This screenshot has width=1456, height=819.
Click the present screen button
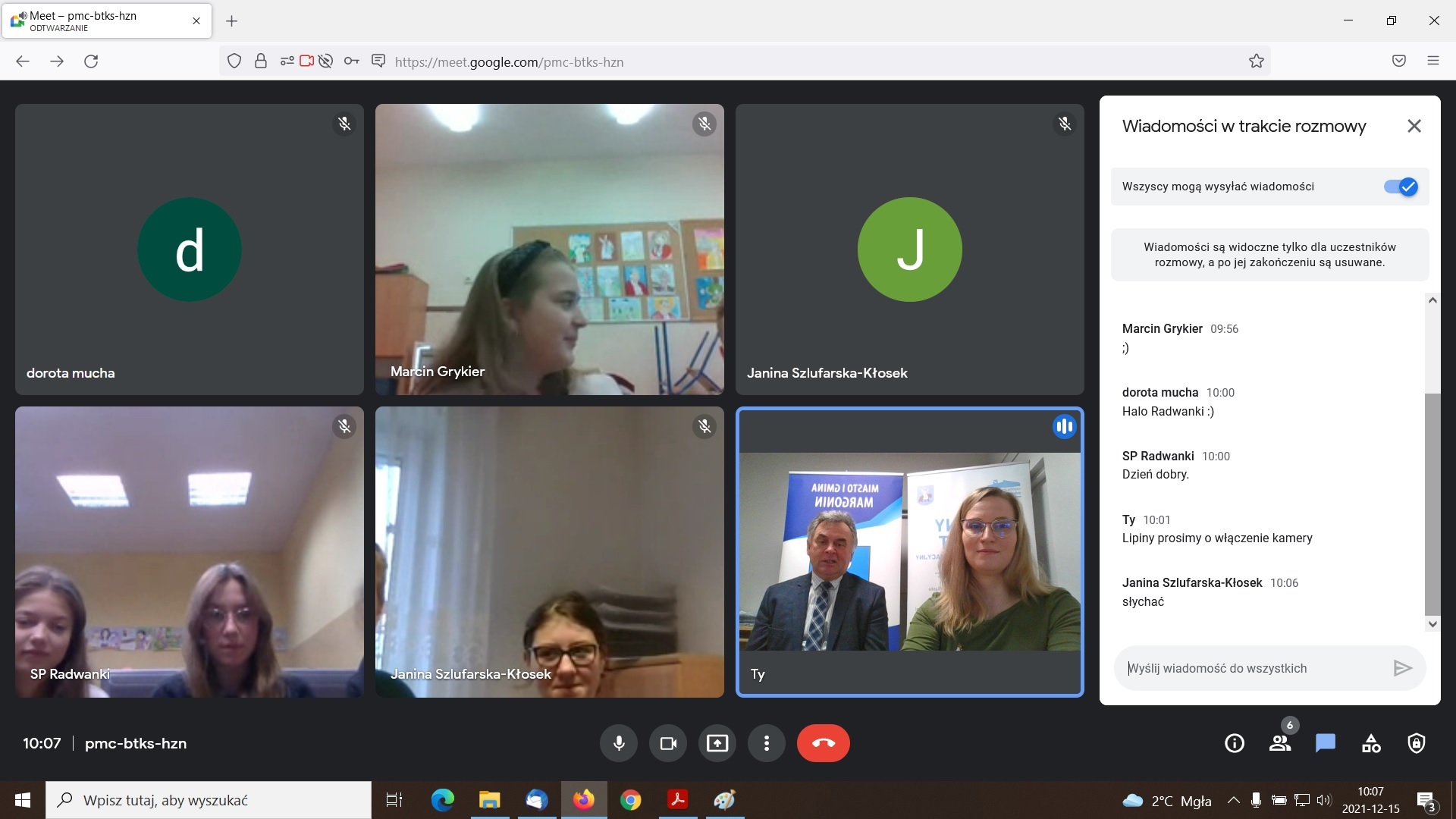pyautogui.click(x=717, y=743)
